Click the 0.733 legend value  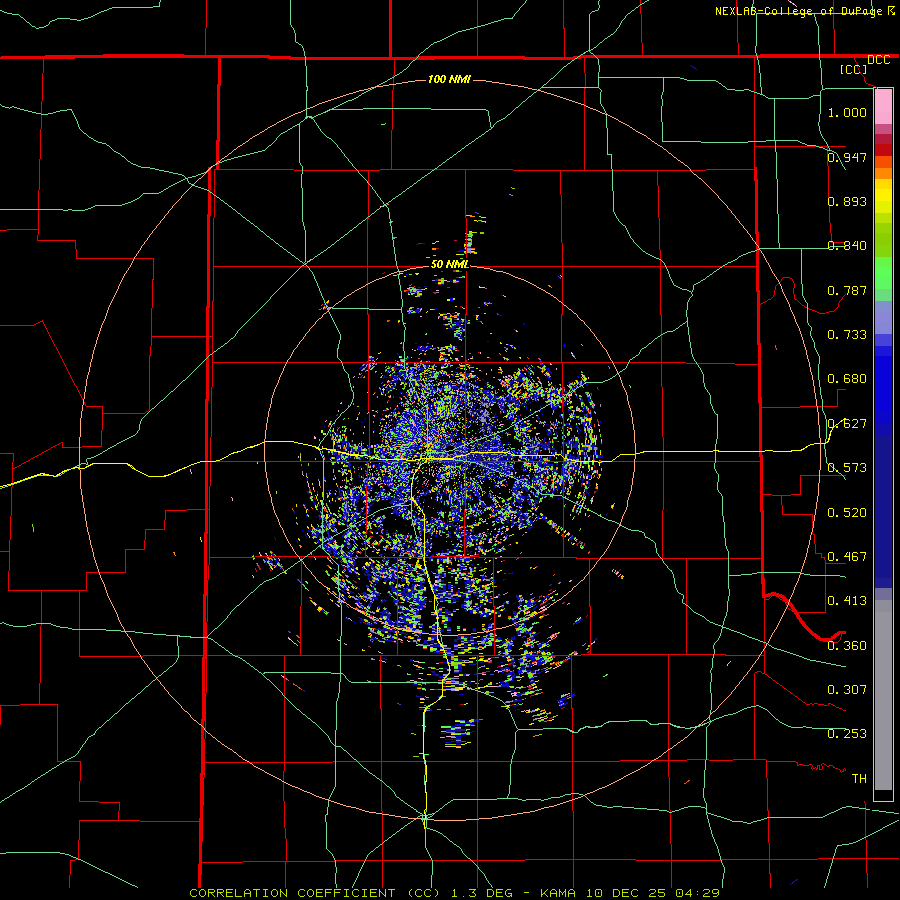[x=847, y=334]
